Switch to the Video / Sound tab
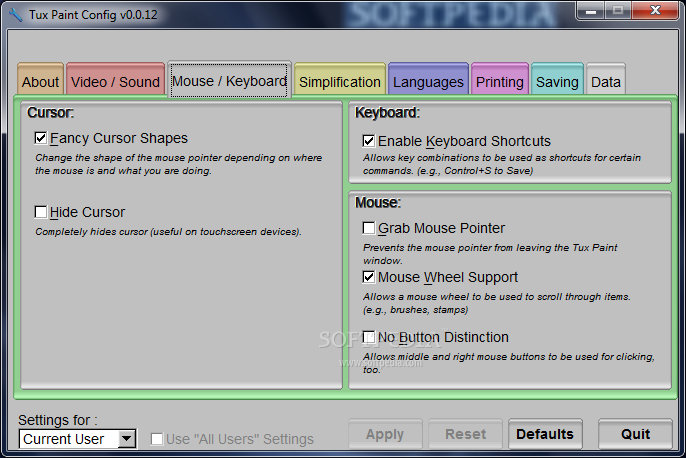 116,80
